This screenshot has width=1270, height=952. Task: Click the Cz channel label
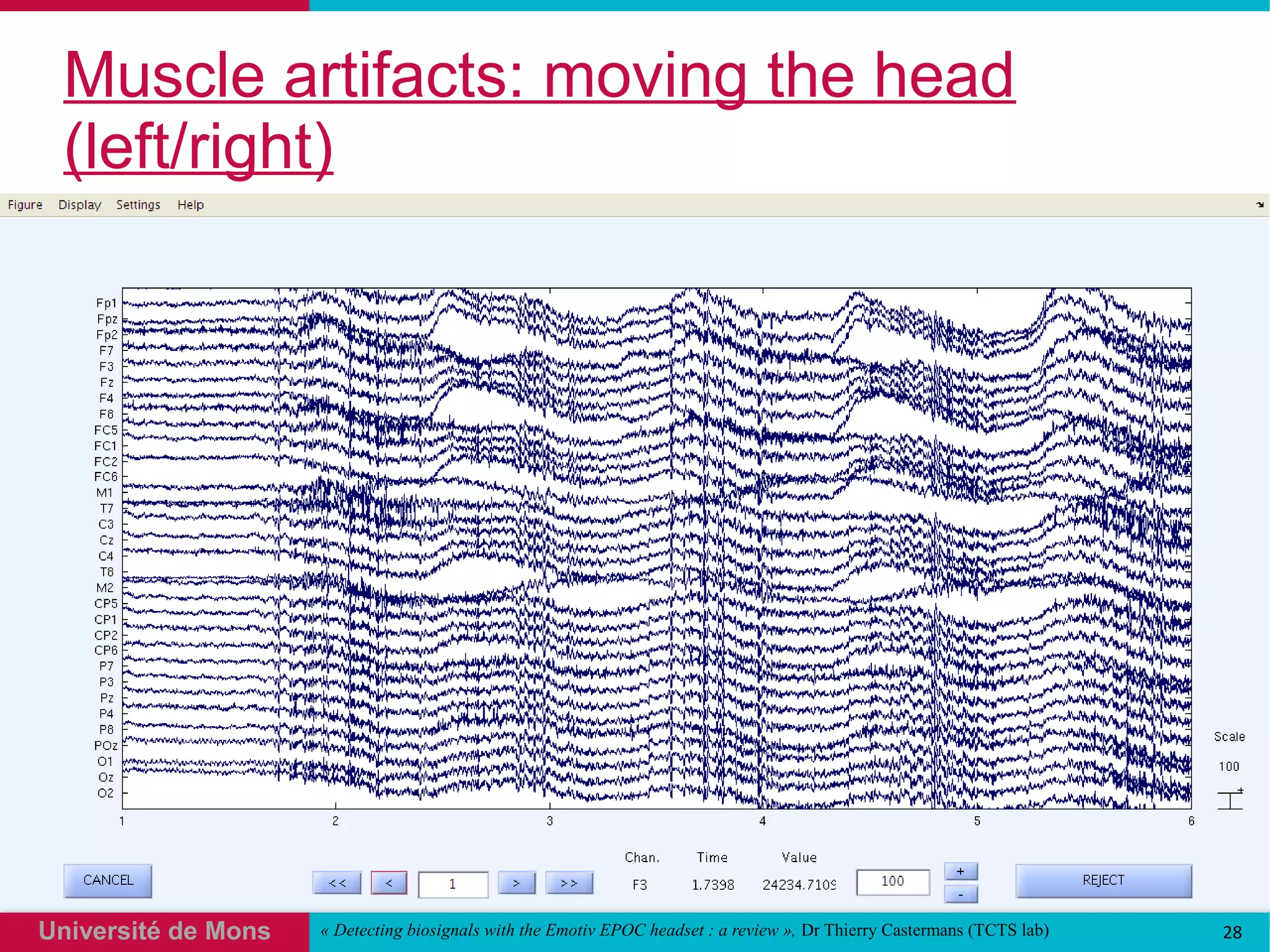coord(106,540)
